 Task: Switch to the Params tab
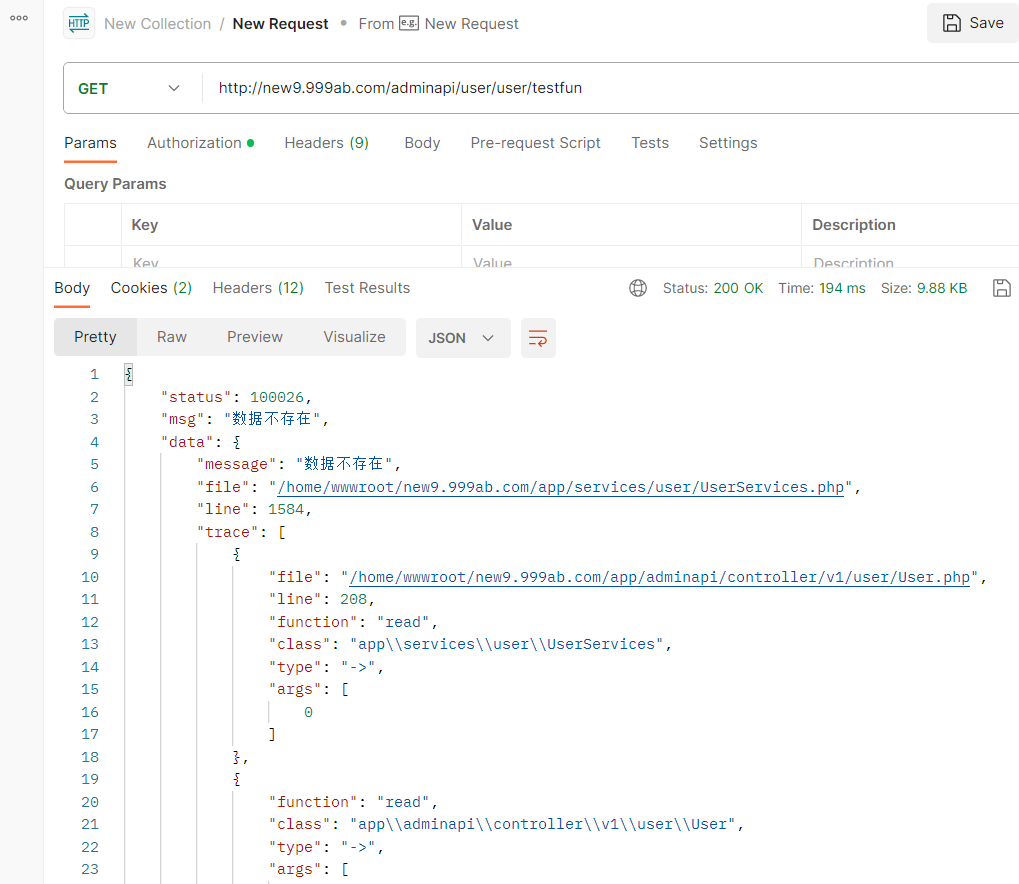90,143
